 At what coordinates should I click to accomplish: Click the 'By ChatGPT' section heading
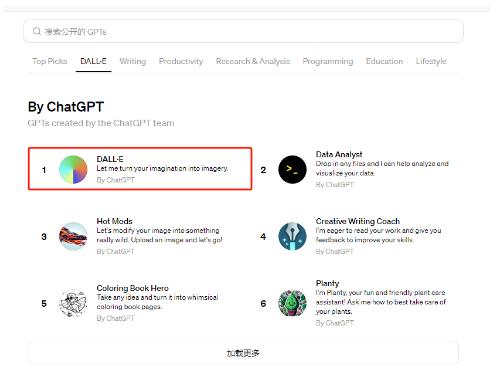tap(66, 107)
